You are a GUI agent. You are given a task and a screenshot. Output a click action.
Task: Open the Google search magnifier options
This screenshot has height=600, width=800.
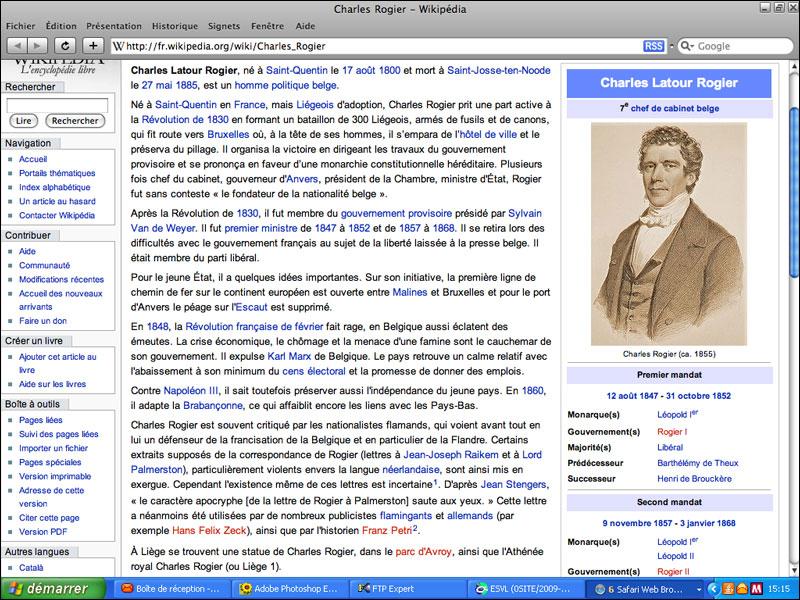687,46
